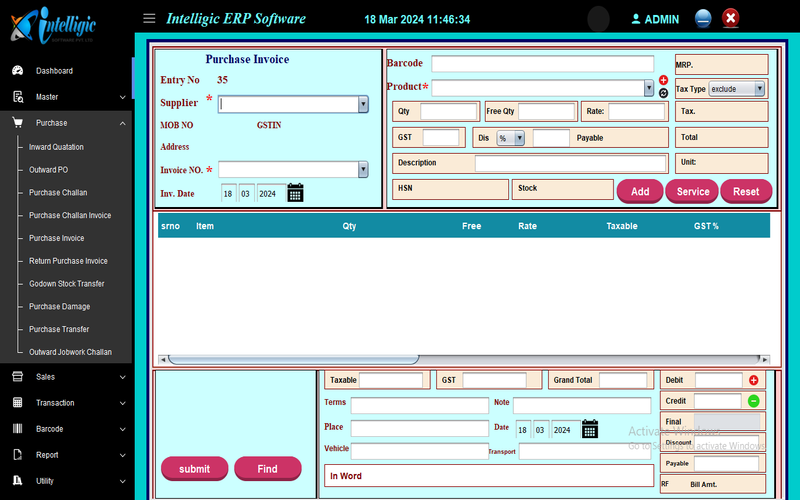Click the hamburger menu icon in header
The image size is (800, 500).
149,18
